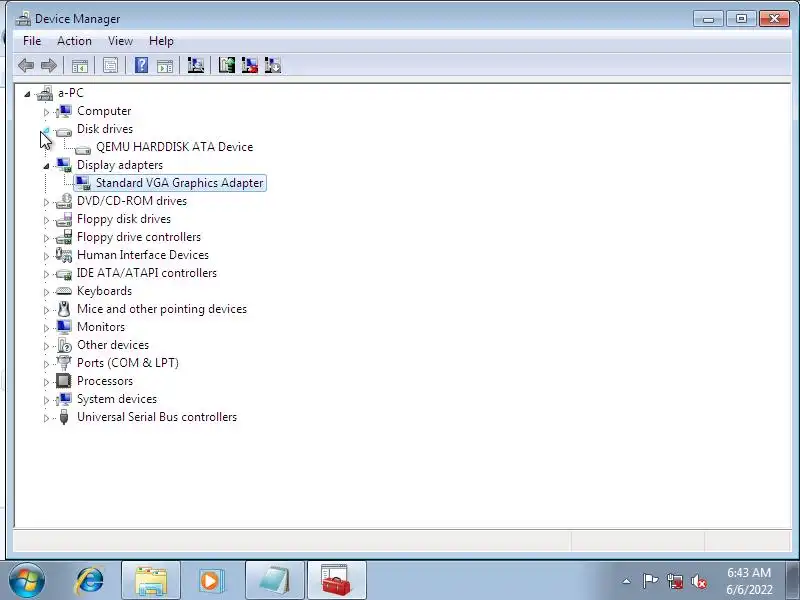The width and height of the screenshot is (800, 600).
Task: Open Windows Explorer folder from taskbar
Action: tap(151, 581)
